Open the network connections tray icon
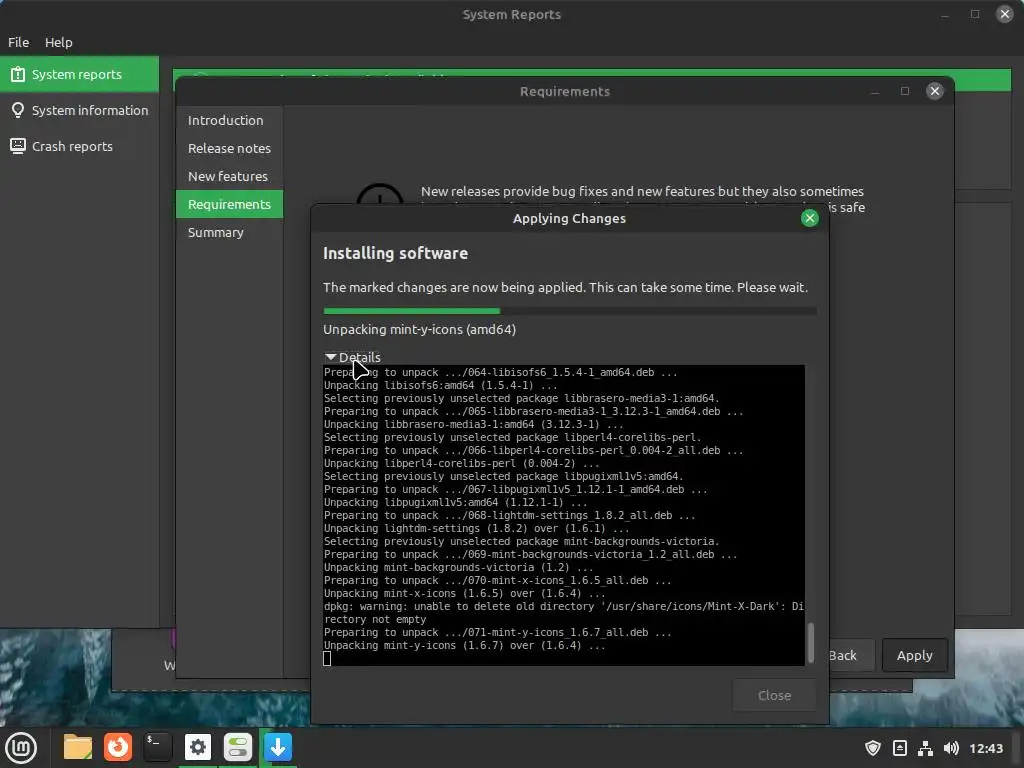1024x768 pixels. (x=925, y=748)
